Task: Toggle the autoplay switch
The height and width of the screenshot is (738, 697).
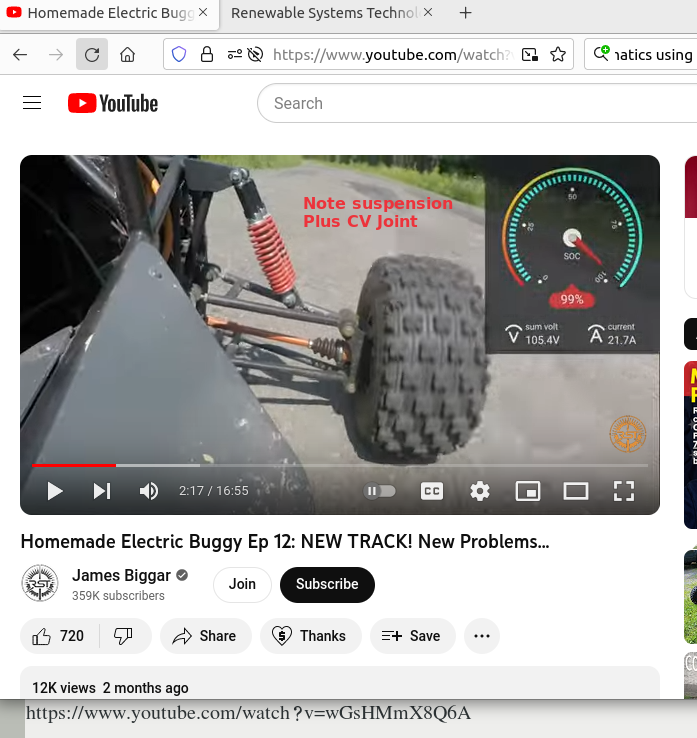Action: [x=381, y=491]
